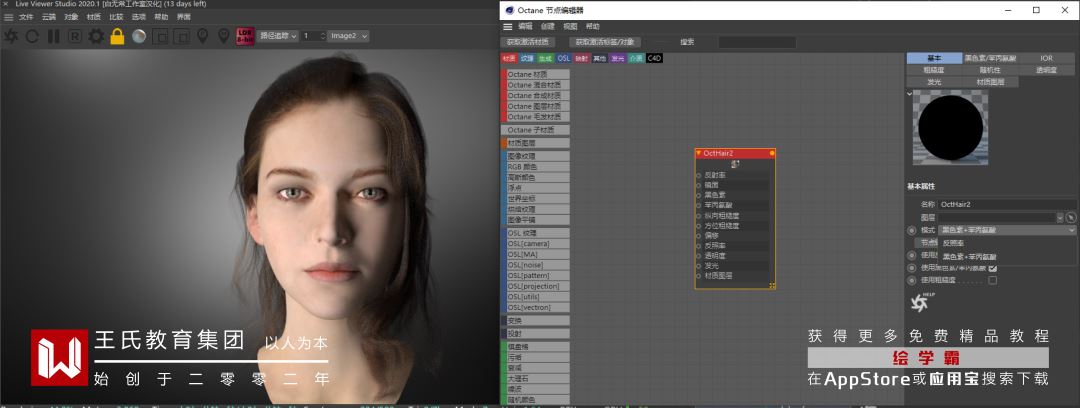Add the 大理石 marble node
The height and width of the screenshot is (408, 1080).
point(535,378)
